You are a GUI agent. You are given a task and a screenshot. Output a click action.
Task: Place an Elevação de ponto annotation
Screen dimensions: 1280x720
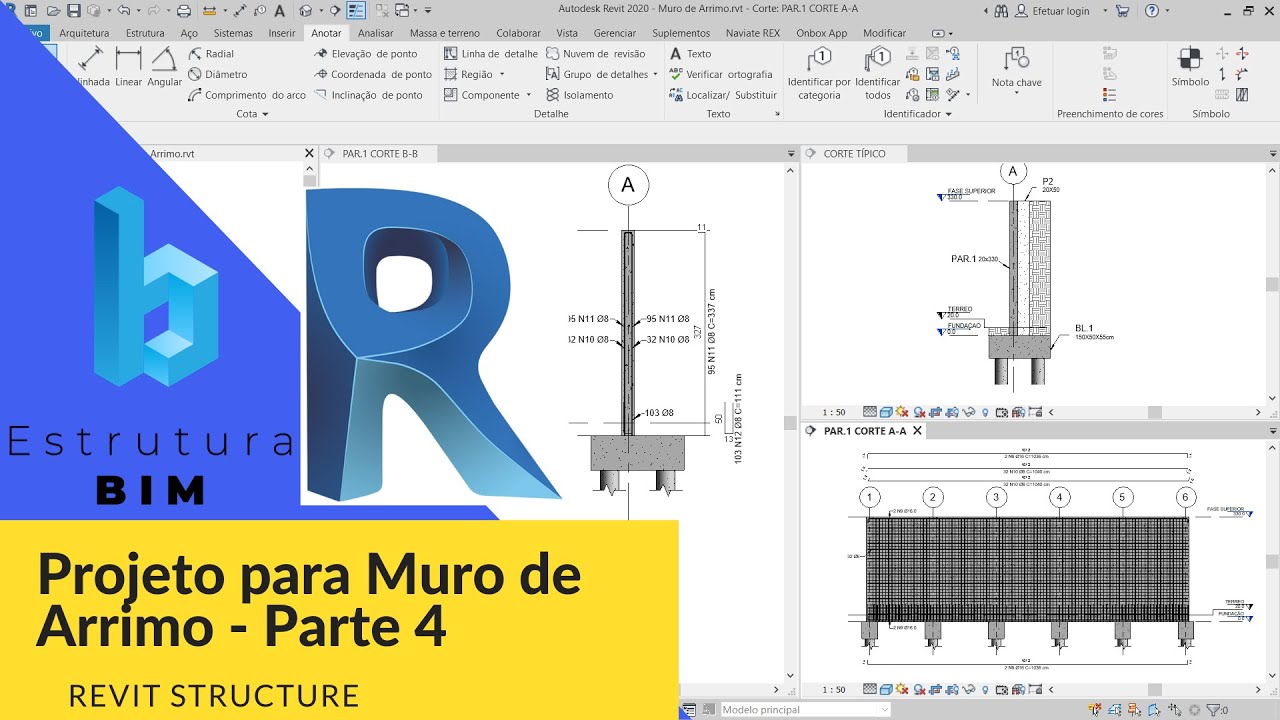tap(366, 54)
